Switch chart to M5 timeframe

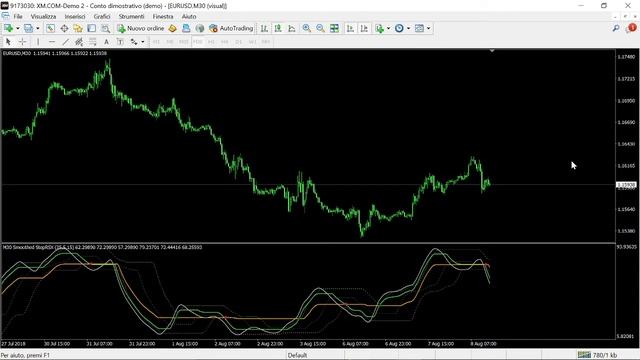[x=170, y=42]
